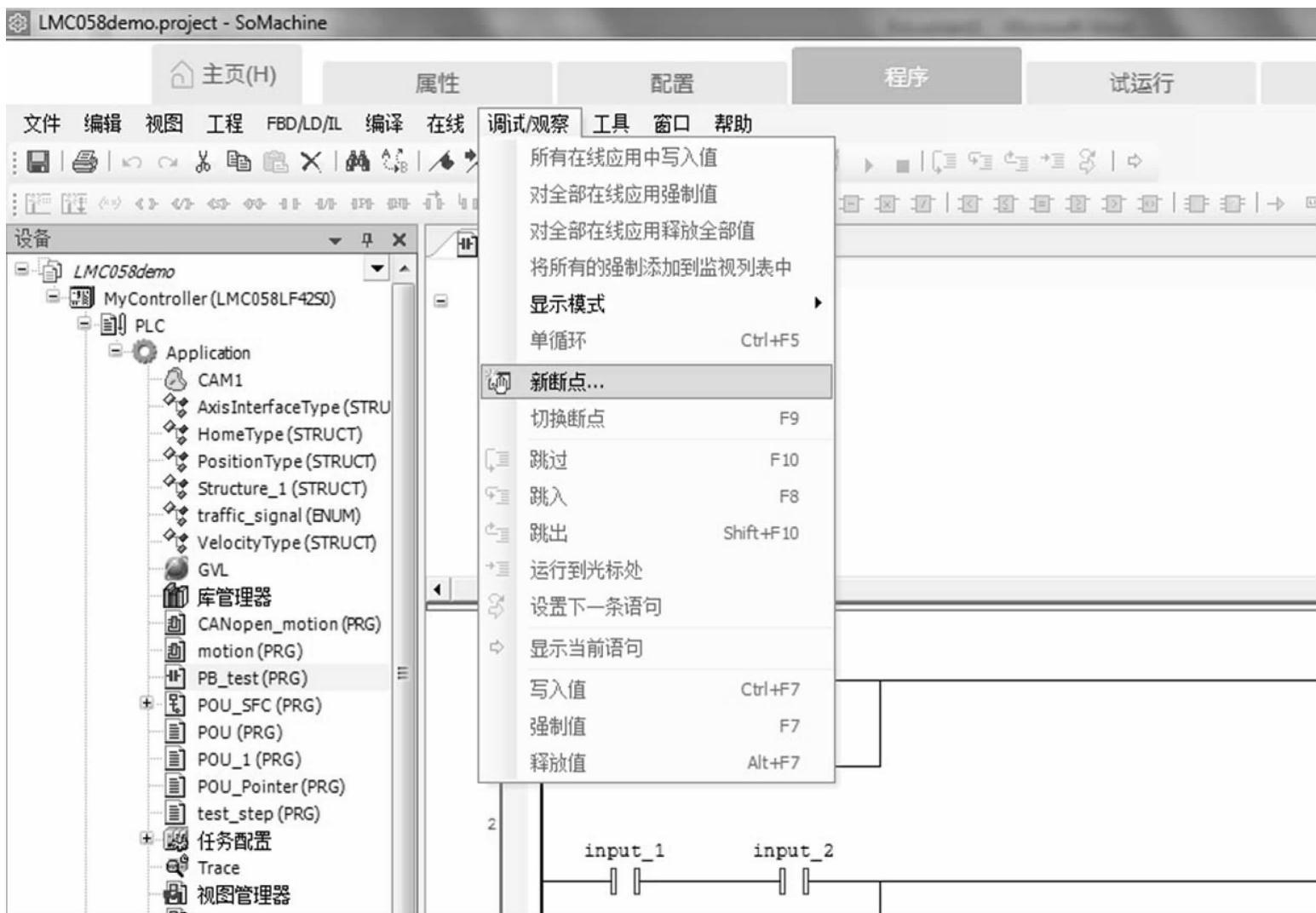Open the LMC058demo project dropdown arrow
Image resolution: width=1316 pixels, height=913 pixels.
tap(377, 270)
